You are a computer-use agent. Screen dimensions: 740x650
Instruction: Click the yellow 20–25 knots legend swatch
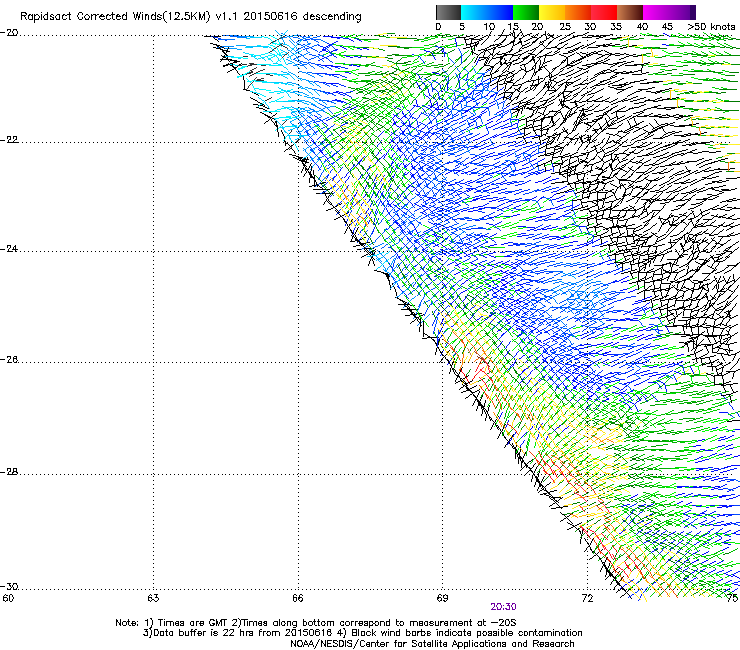tap(552, 12)
